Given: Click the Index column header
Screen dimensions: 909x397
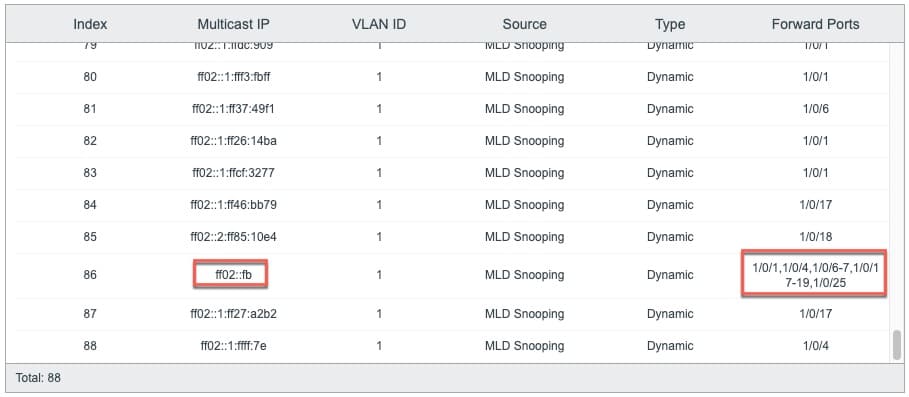Looking at the screenshot, I should [x=90, y=24].
